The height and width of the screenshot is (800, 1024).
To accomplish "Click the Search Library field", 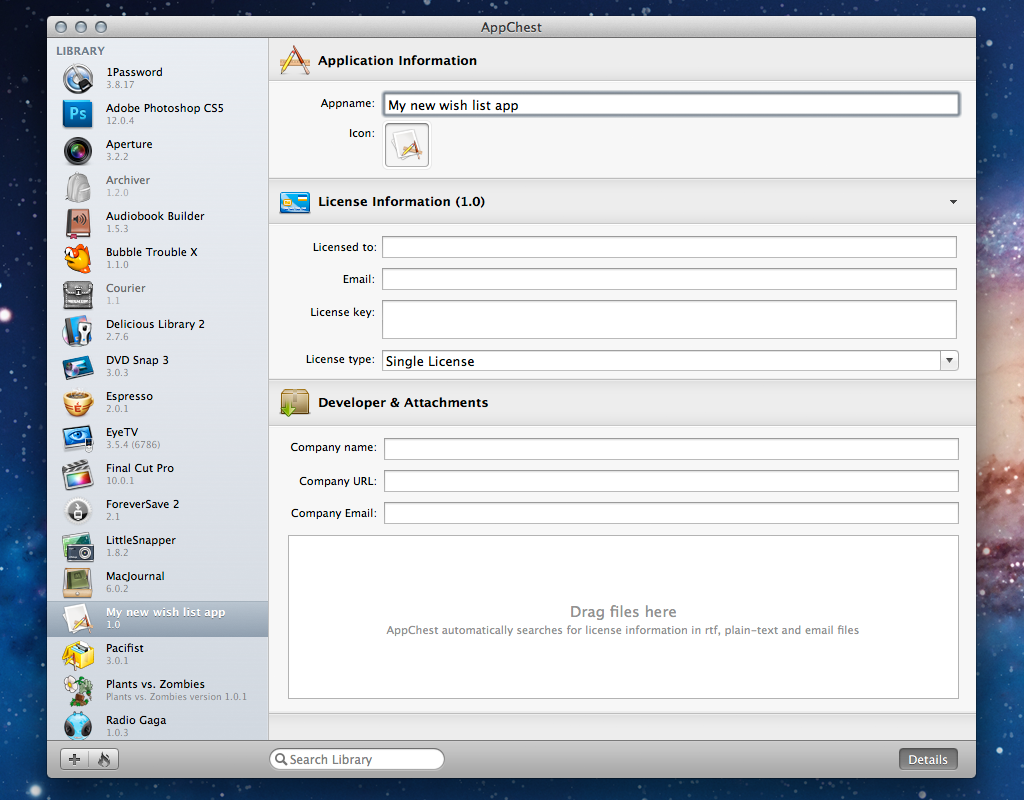I will (357, 759).
